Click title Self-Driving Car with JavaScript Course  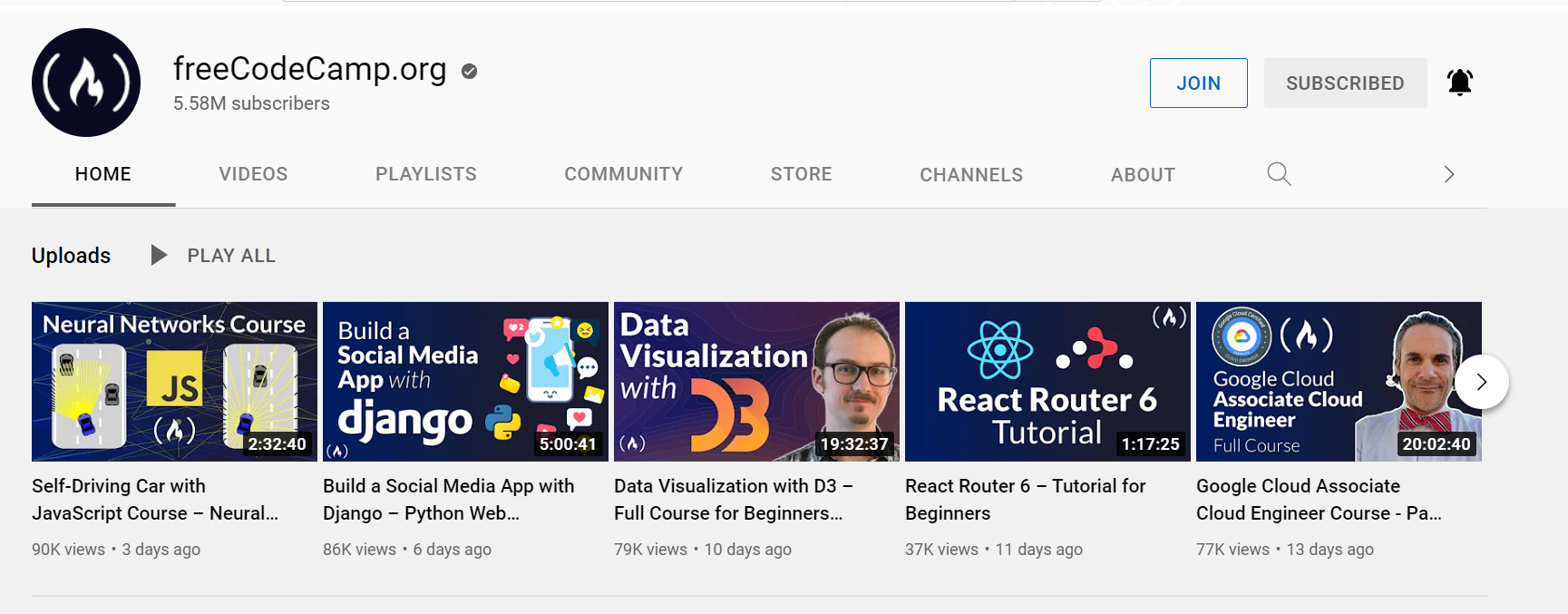[x=155, y=500]
